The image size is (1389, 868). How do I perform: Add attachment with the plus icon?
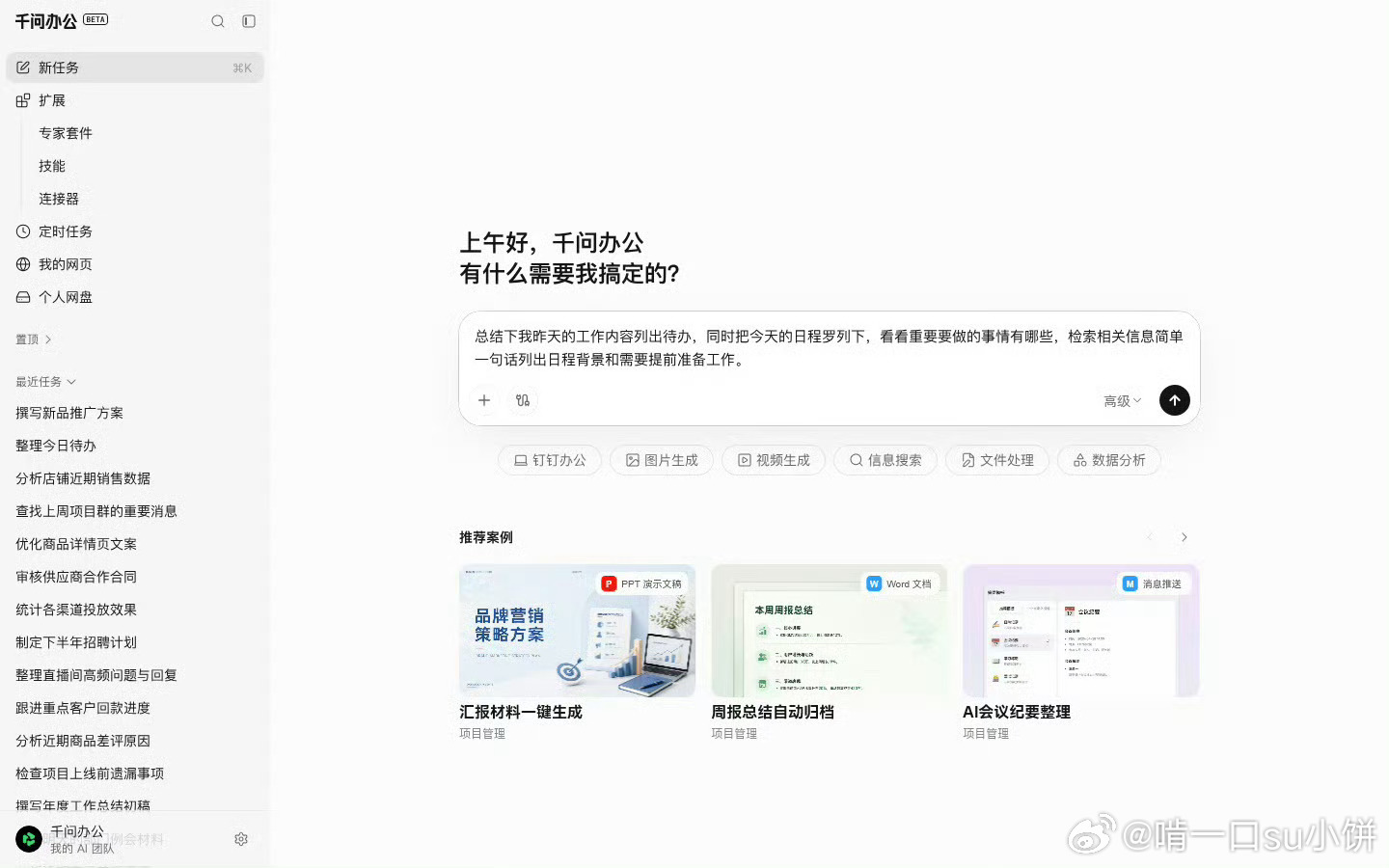coord(484,400)
